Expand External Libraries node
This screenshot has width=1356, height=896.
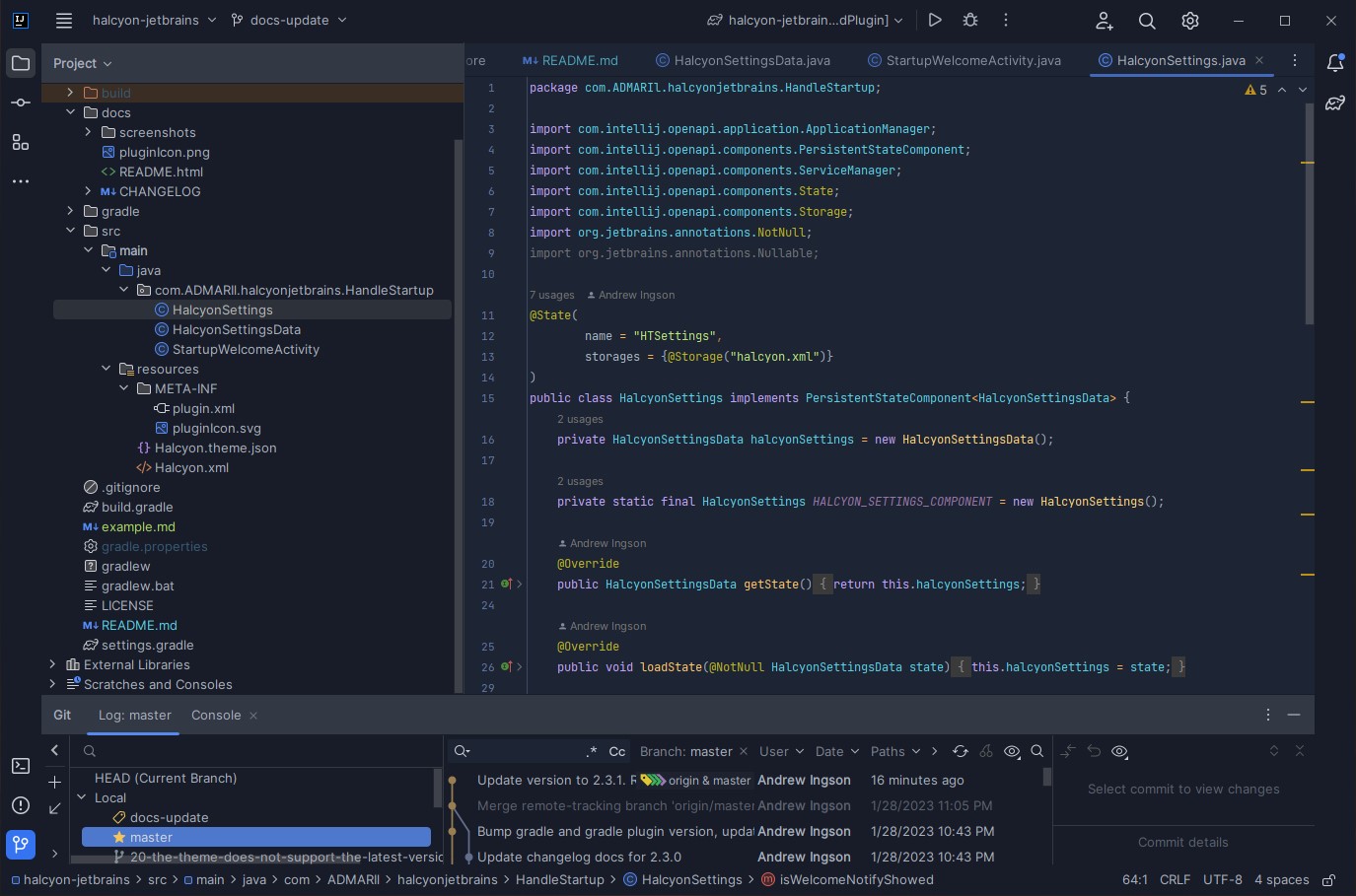(52, 664)
